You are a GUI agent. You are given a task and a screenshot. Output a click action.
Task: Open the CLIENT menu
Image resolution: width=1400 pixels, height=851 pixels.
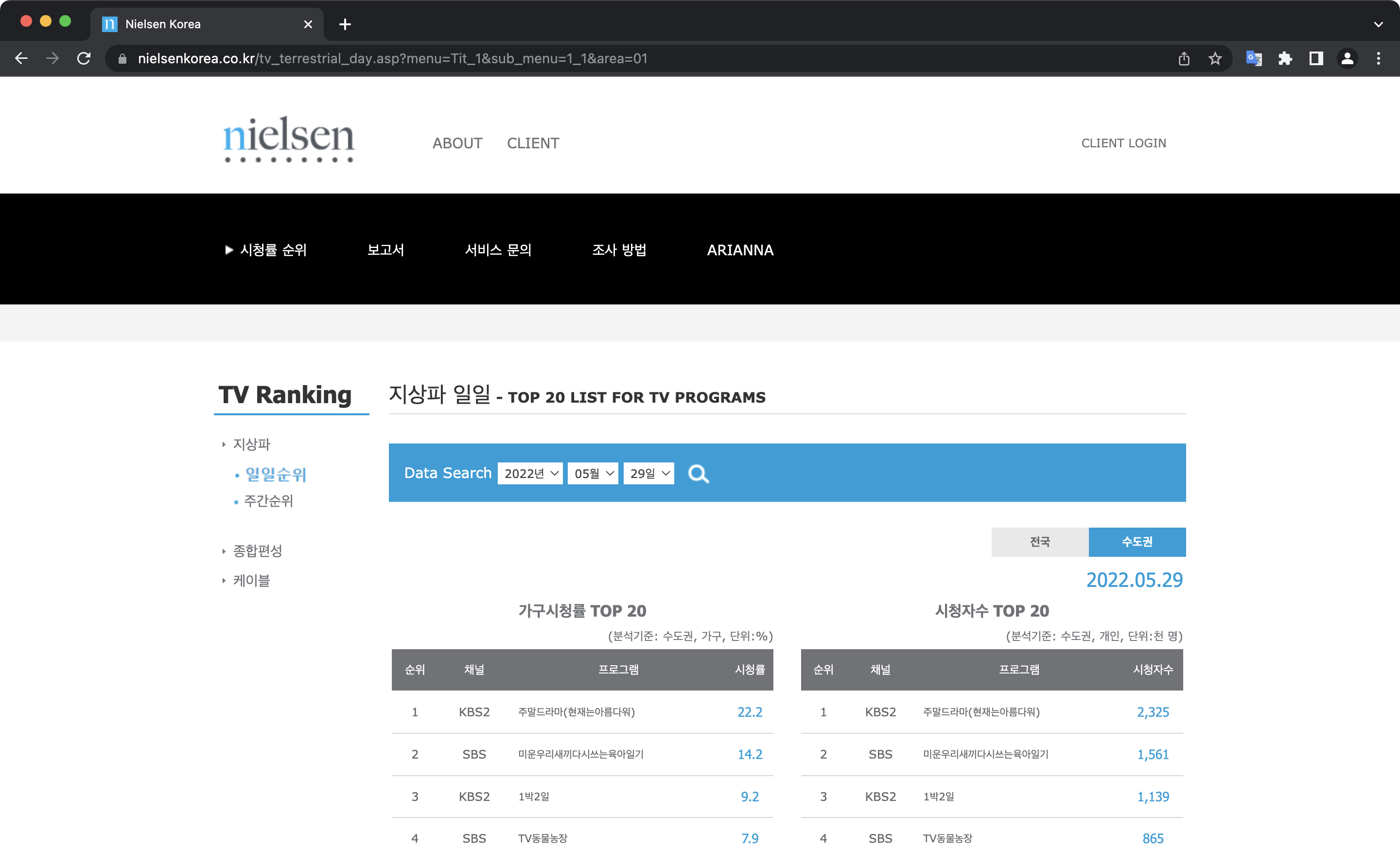[533, 143]
